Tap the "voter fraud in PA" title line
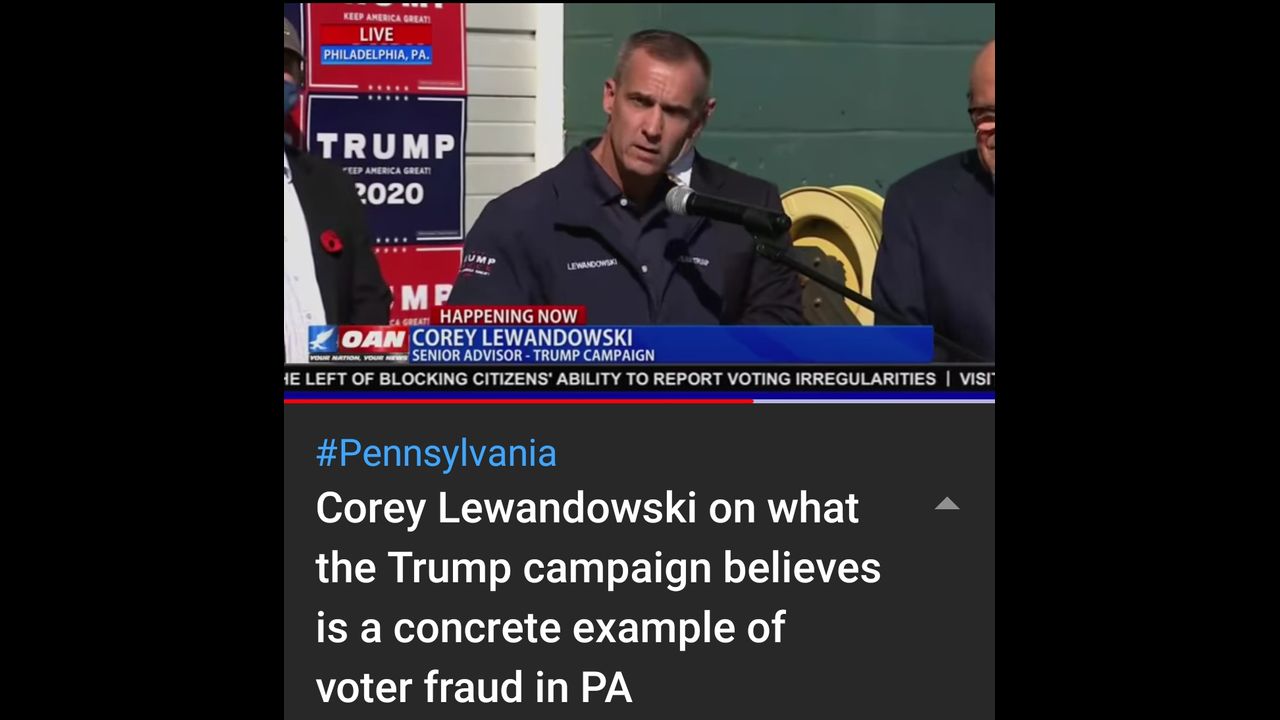The image size is (1280, 720). (x=474, y=687)
